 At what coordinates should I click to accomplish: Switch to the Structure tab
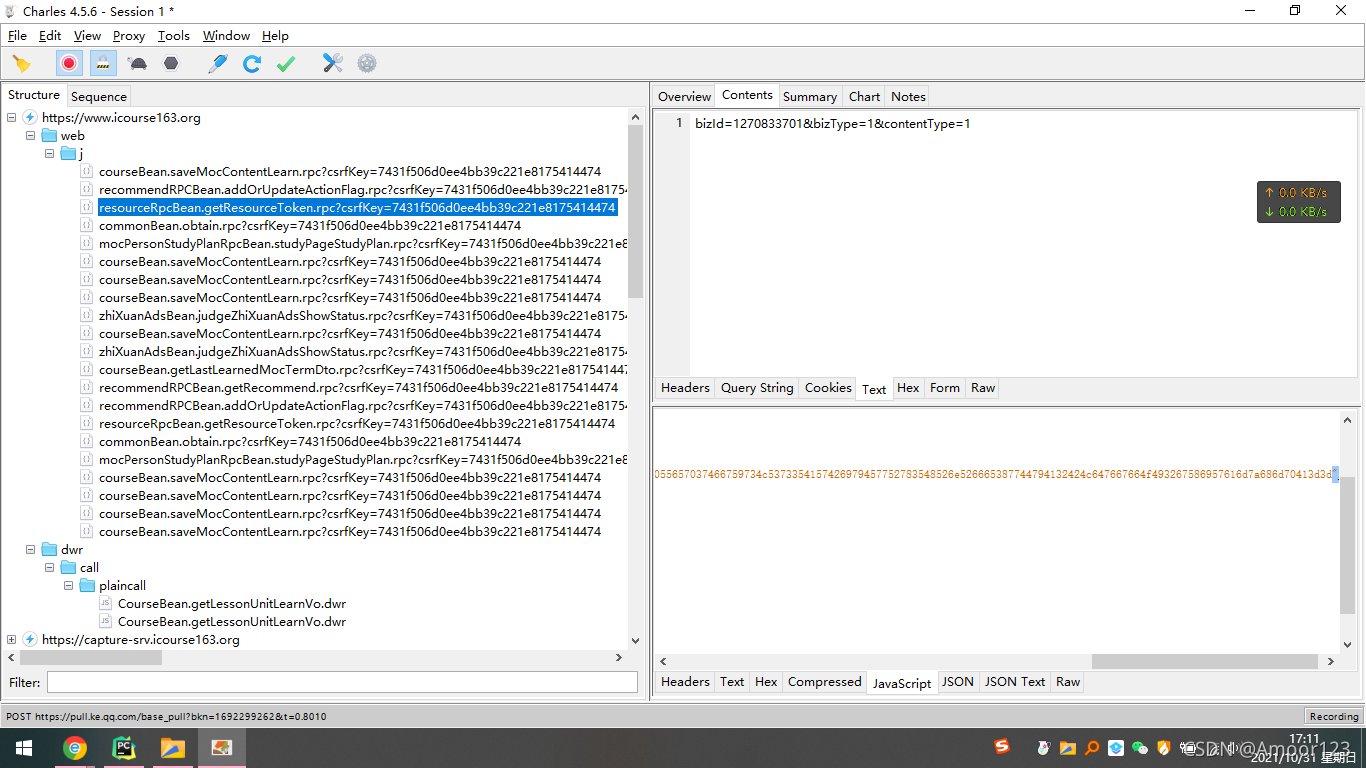tap(34, 95)
